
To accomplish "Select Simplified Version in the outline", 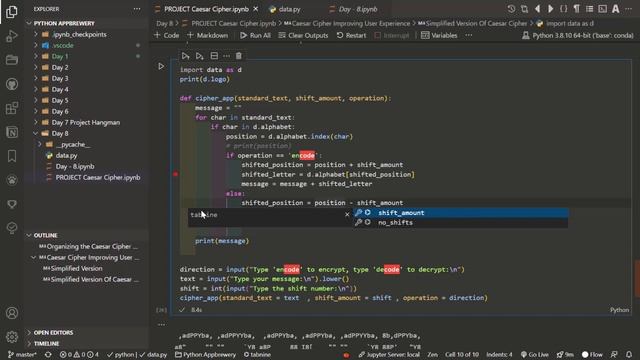I will pyautogui.click(x=76, y=269).
